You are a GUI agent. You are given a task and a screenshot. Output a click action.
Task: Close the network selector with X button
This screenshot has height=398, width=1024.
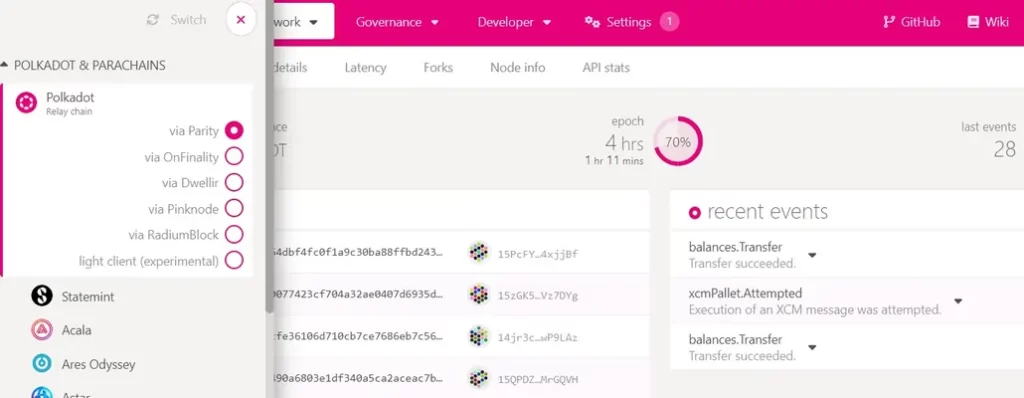click(x=240, y=20)
